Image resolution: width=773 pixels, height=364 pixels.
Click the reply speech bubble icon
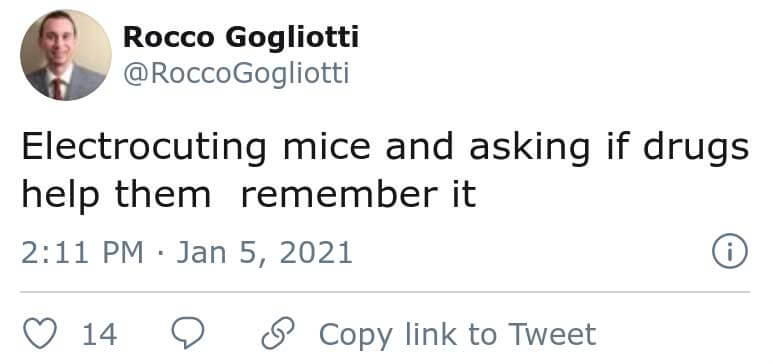[x=188, y=333]
